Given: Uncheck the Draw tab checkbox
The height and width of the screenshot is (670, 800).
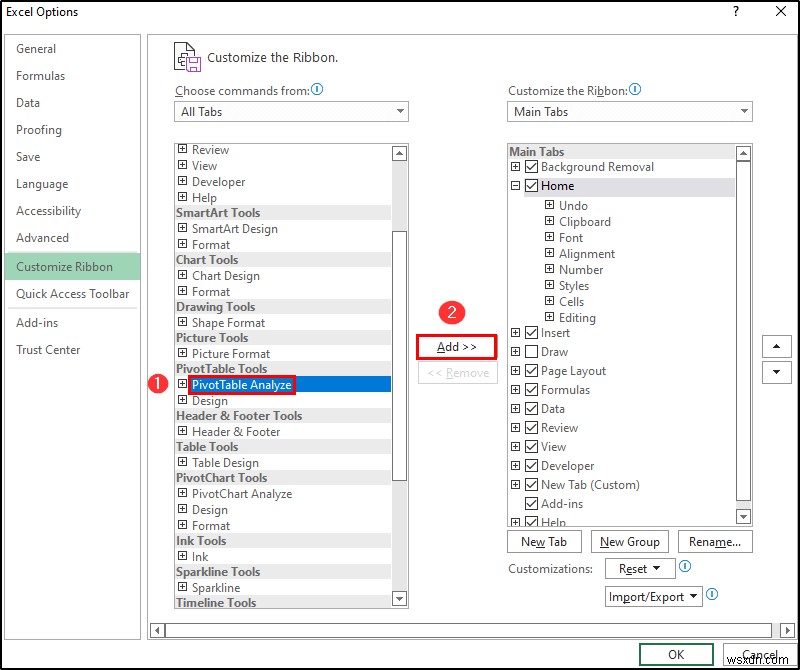Looking at the screenshot, I should tap(530, 351).
